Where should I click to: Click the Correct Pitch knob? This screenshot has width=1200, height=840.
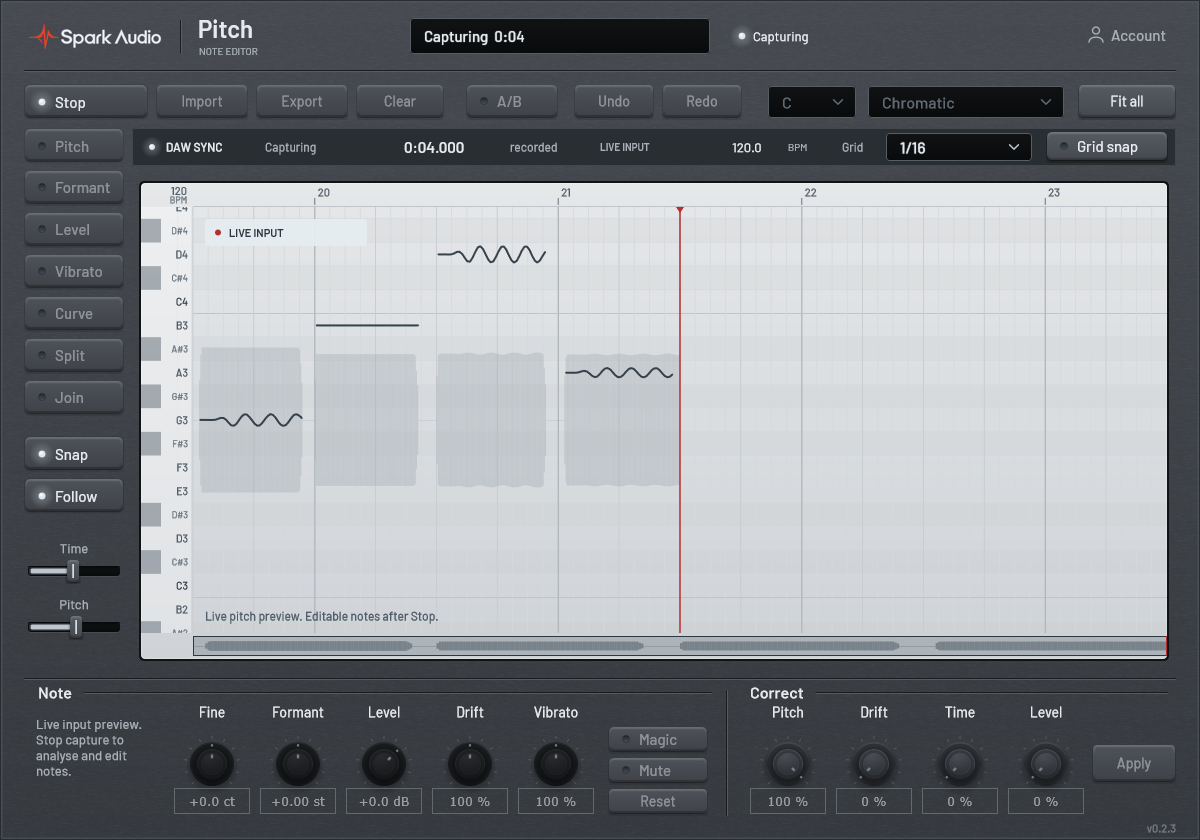pyautogui.click(x=788, y=764)
